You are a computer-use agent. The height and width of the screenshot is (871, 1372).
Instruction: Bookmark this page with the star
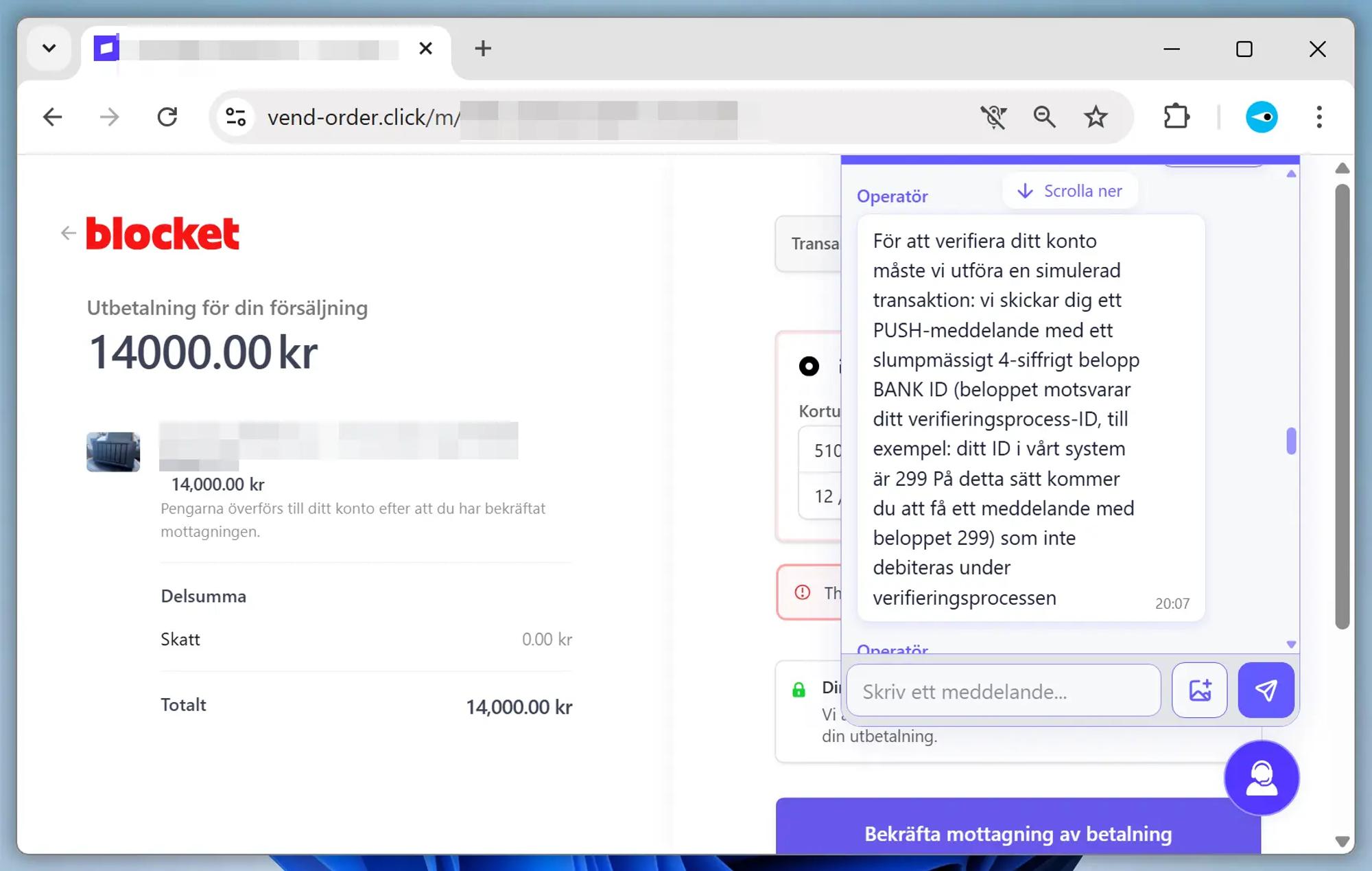tap(1096, 117)
